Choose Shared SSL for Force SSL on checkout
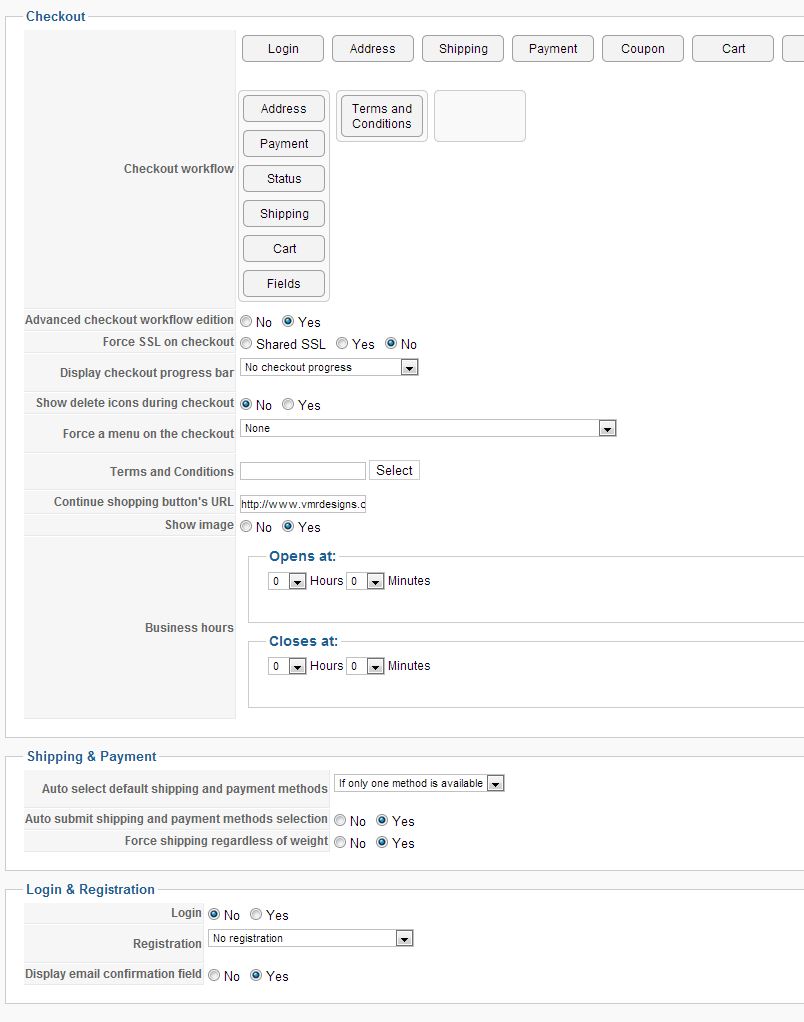This screenshot has height=1022, width=804. pyautogui.click(x=246, y=344)
